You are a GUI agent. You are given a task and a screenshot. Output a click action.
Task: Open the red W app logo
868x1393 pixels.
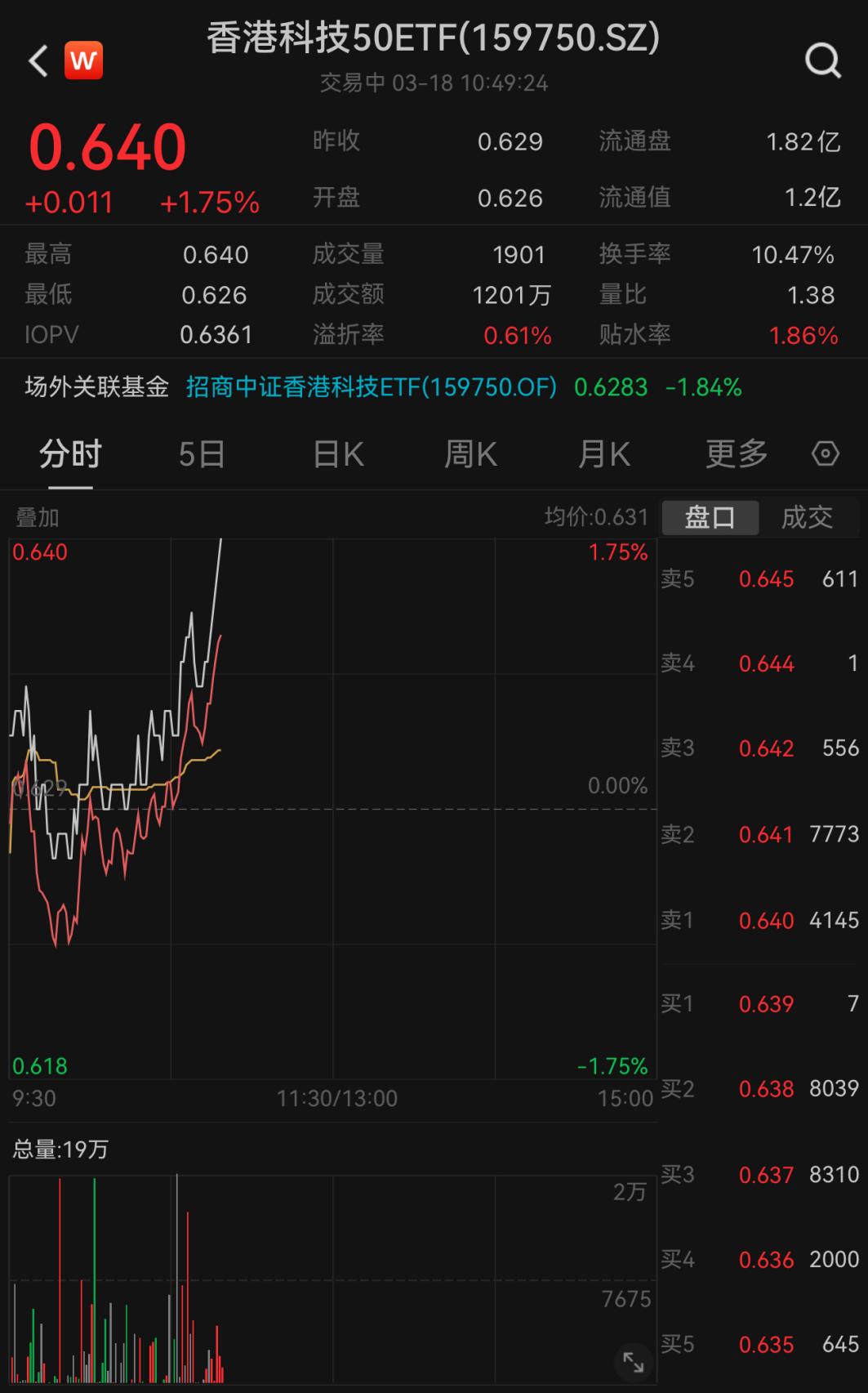(x=83, y=60)
